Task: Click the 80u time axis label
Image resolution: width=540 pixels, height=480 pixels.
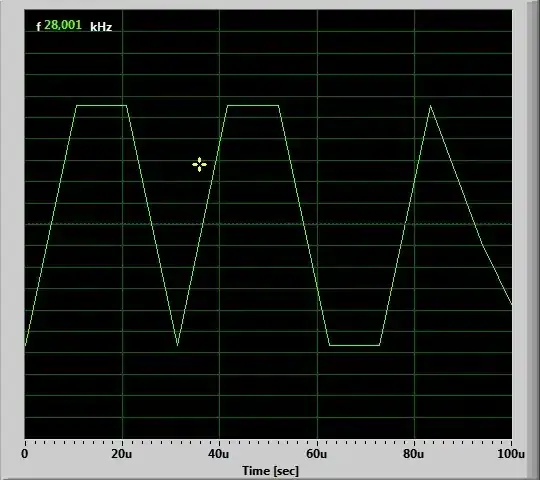Action: pos(414,454)
